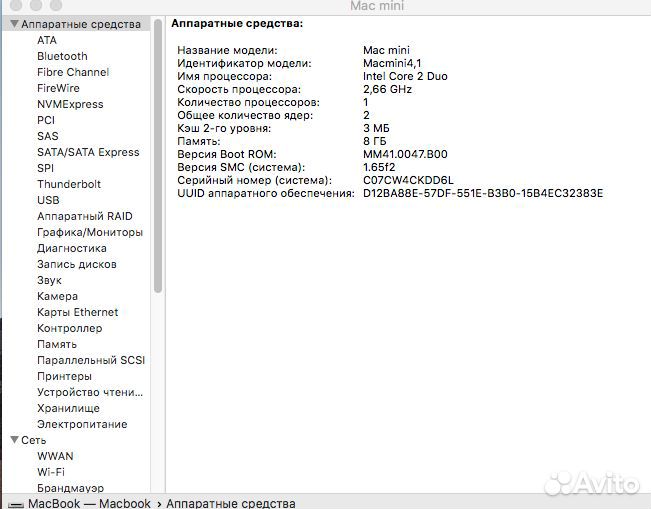Click Общее количество ядер label

tap(245, 115)
